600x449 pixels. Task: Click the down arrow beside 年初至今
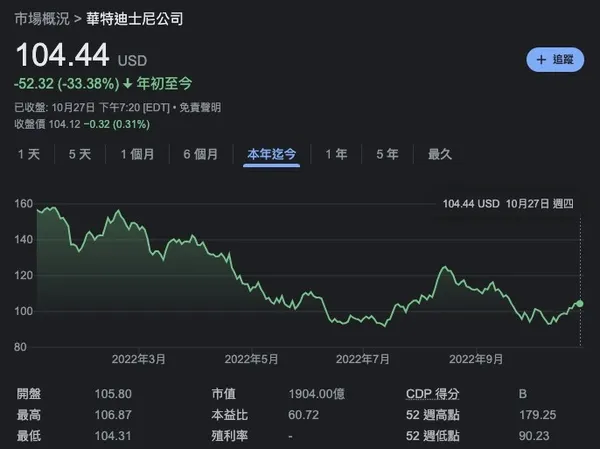point(128,83)
